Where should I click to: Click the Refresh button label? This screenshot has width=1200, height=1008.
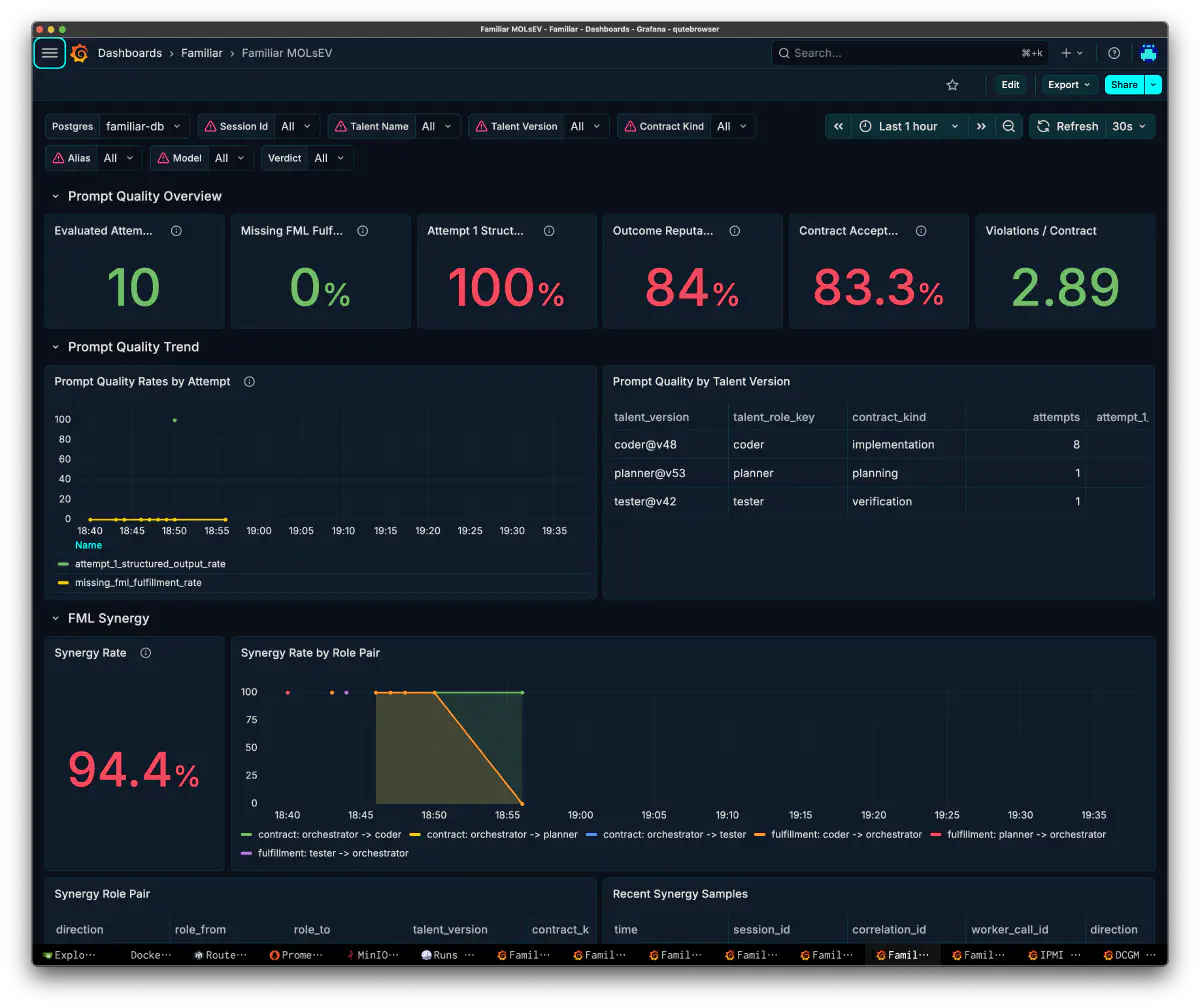[x=1077, y=126]
